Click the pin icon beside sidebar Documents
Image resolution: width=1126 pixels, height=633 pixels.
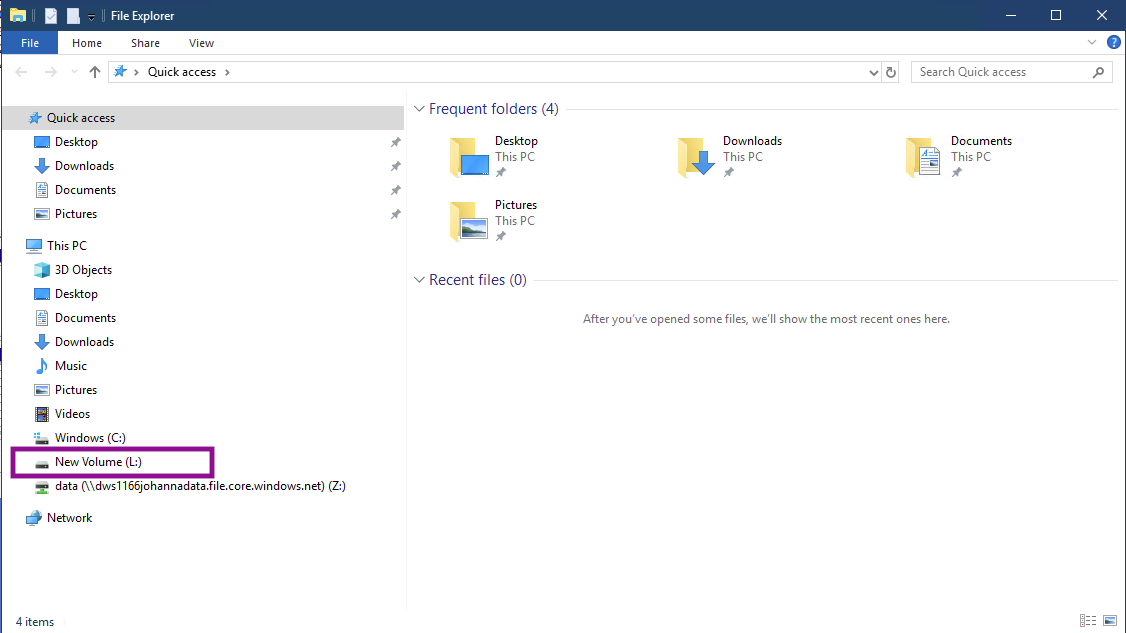point(395,190)
